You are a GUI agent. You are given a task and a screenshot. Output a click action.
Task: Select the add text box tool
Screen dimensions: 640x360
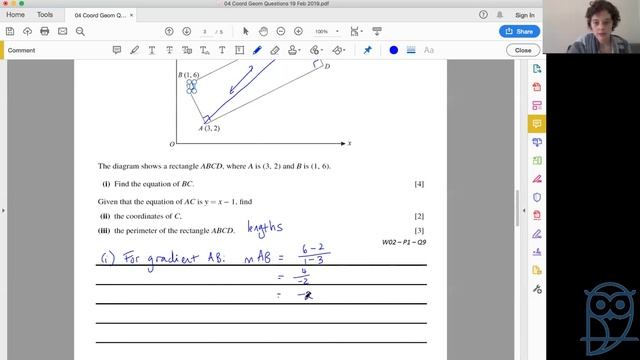(240, 50)
